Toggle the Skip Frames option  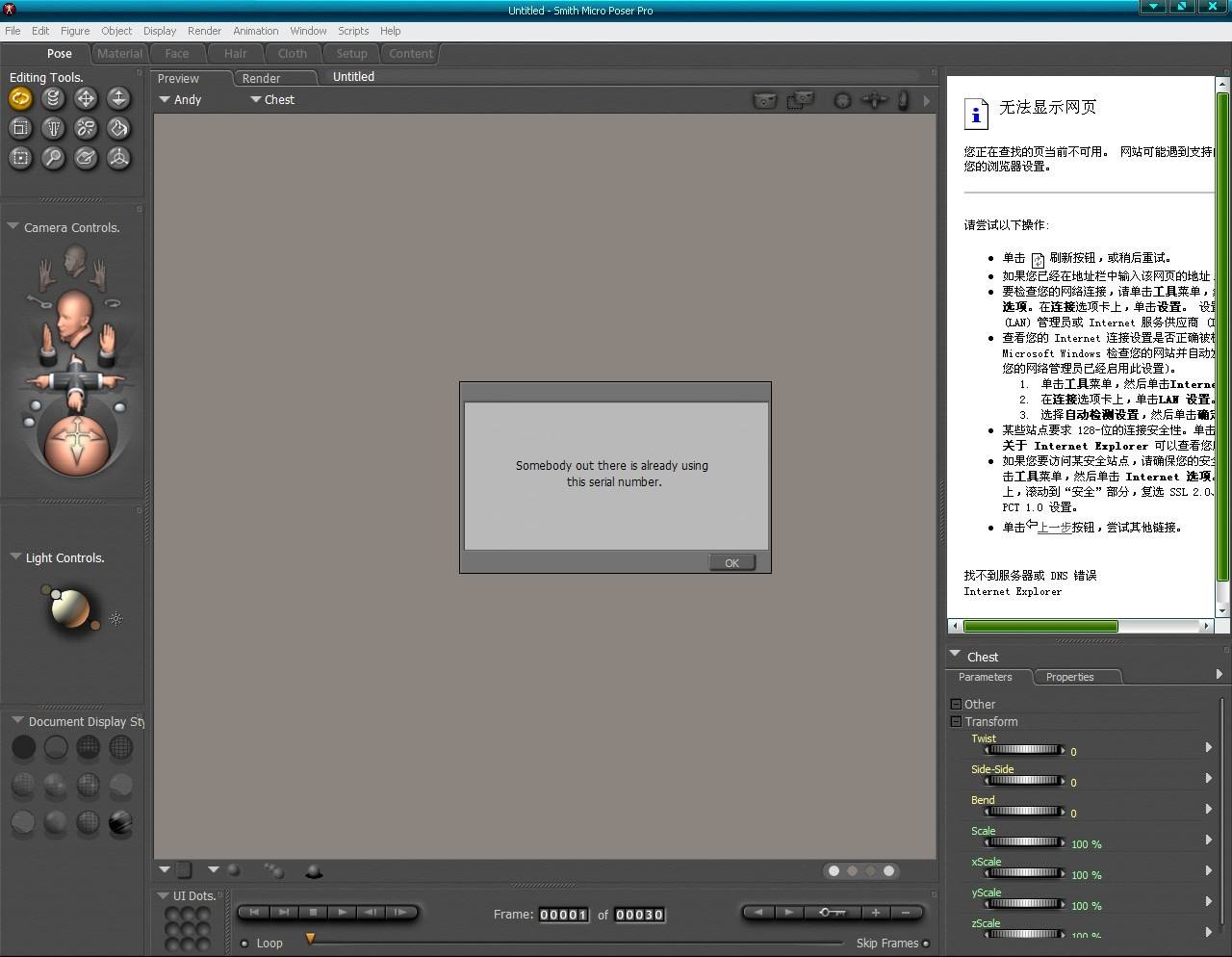926,944
